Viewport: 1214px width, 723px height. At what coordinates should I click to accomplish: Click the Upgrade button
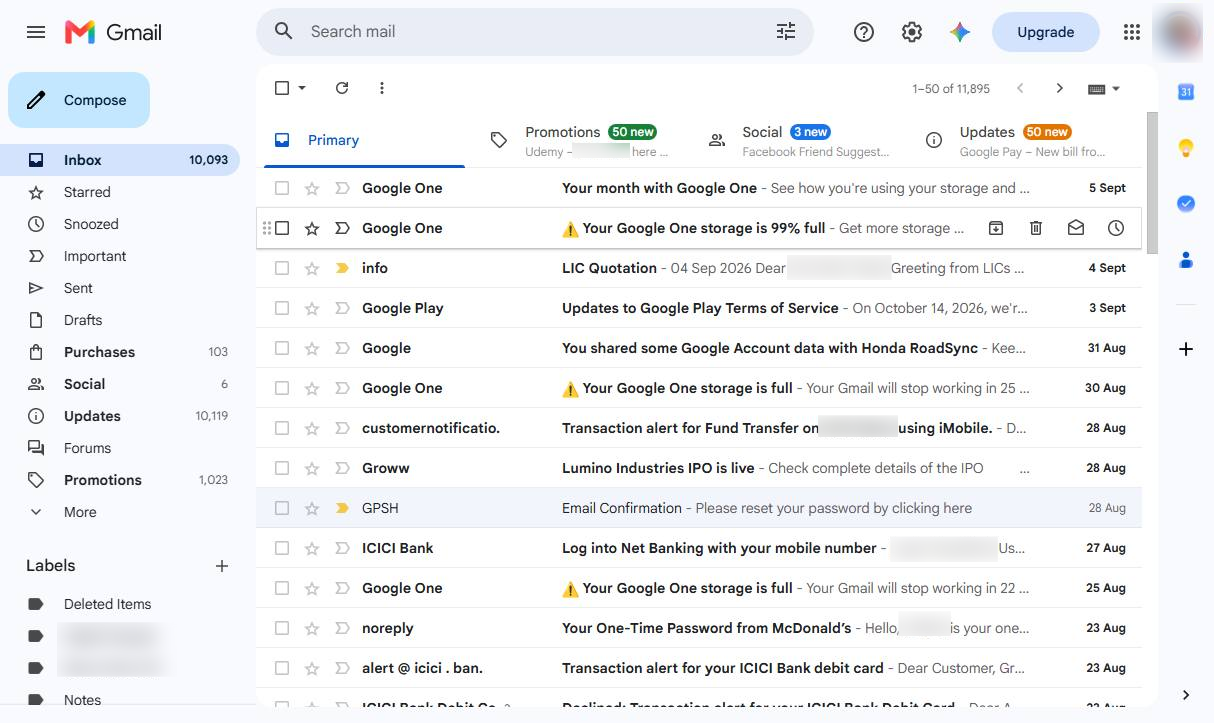(x=1045, y=32)
